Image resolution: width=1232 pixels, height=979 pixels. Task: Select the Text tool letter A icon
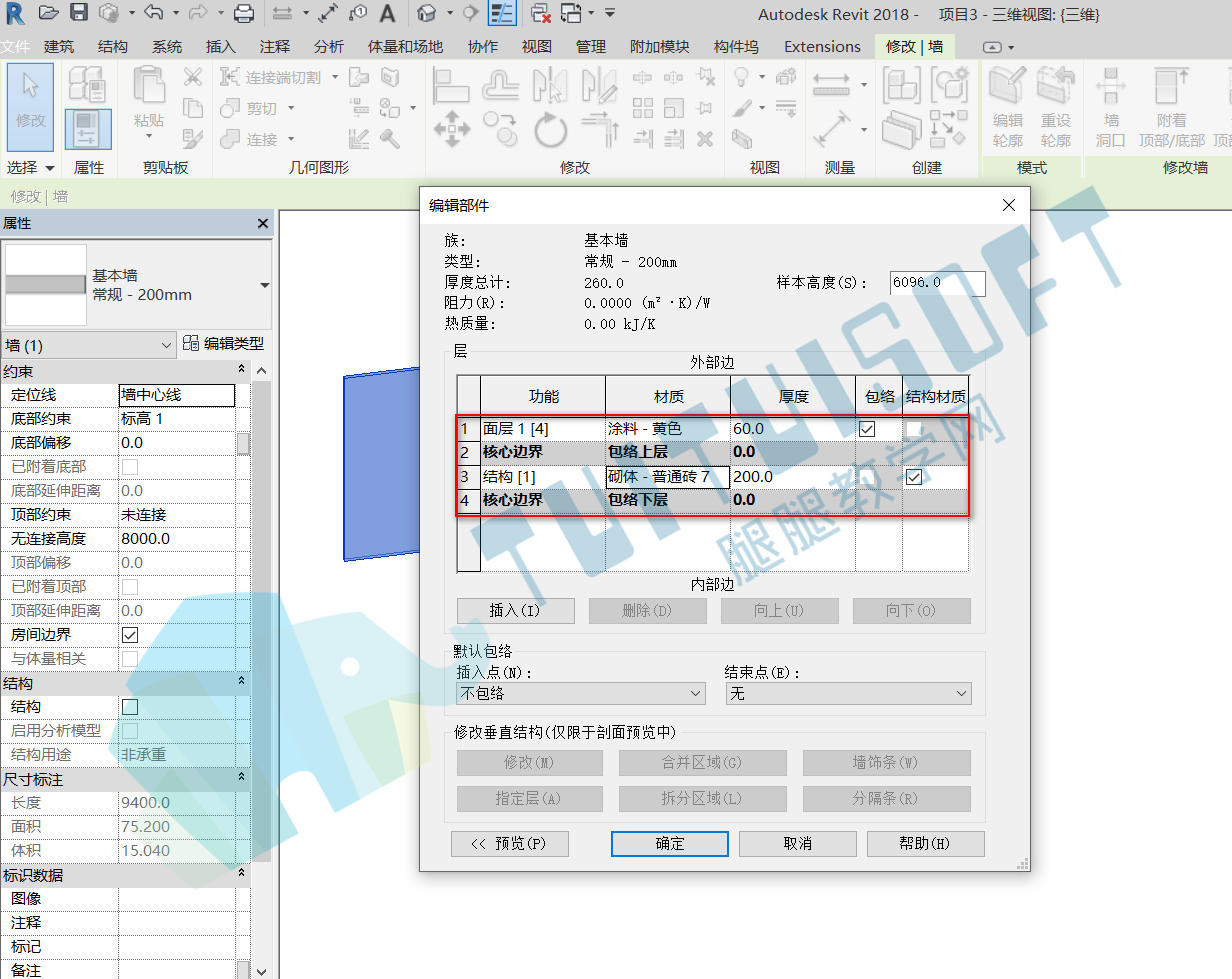(387, 13)
